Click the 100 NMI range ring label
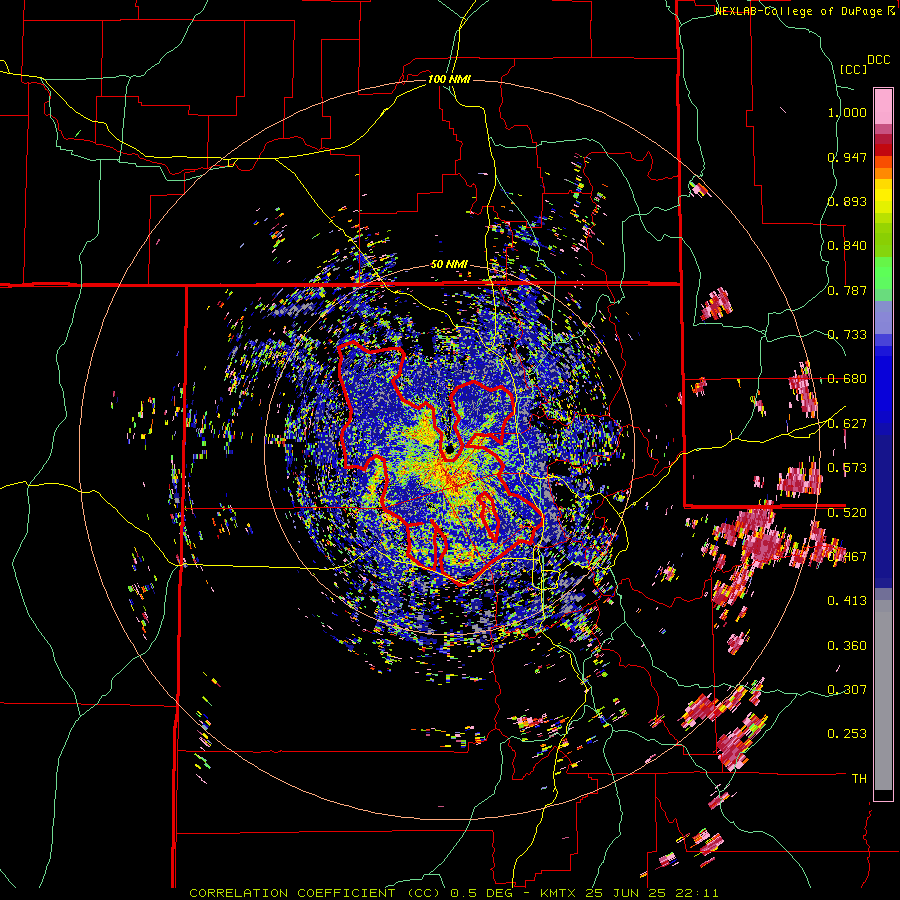 [x=449, y=79]
